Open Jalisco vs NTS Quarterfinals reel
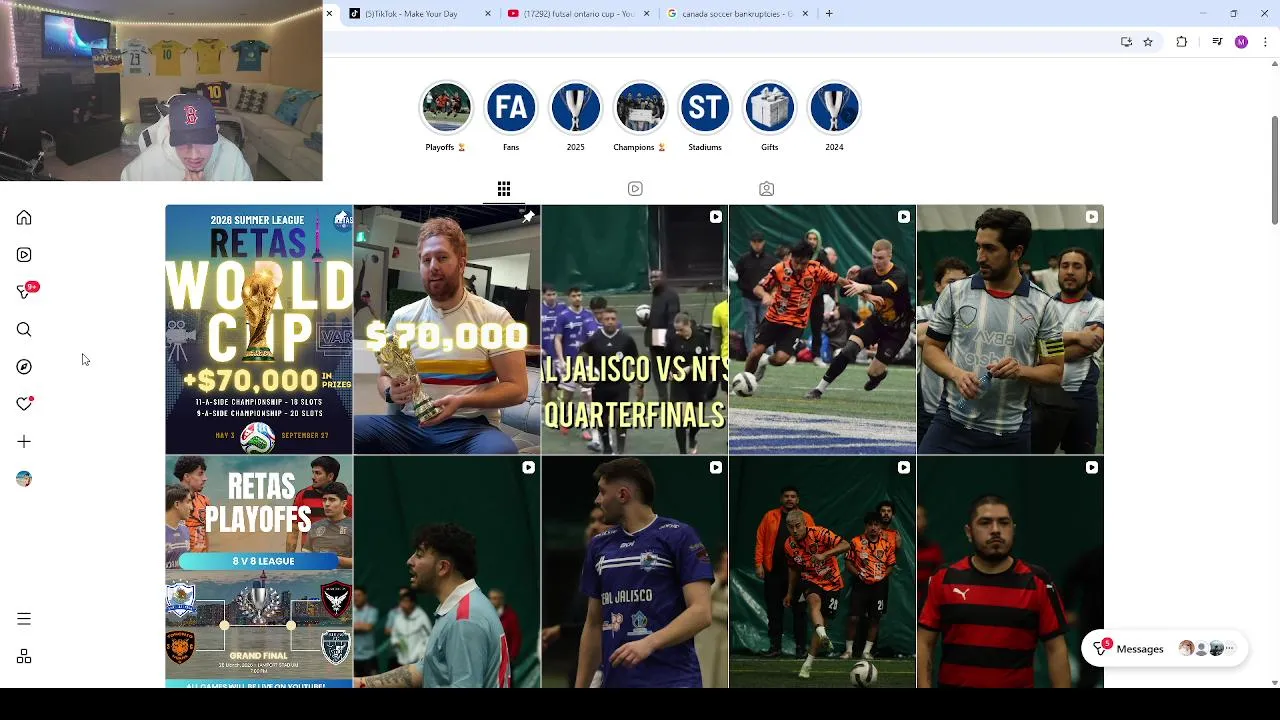 635,330
